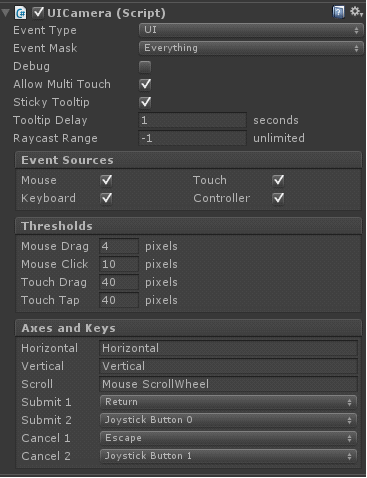This screenshot has width=367, height=478.
Task: Open the Submit 1 key dropdown
Action: pos(228,402)
